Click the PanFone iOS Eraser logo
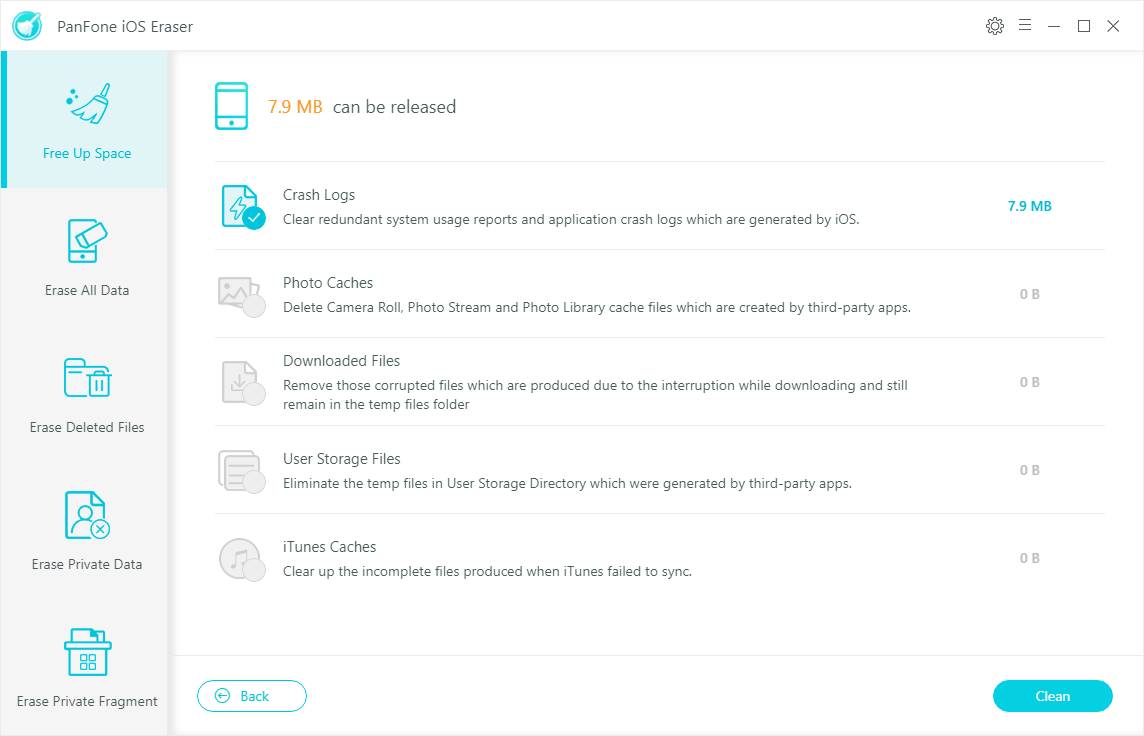 pyautogui.click(x=27, y=26)
